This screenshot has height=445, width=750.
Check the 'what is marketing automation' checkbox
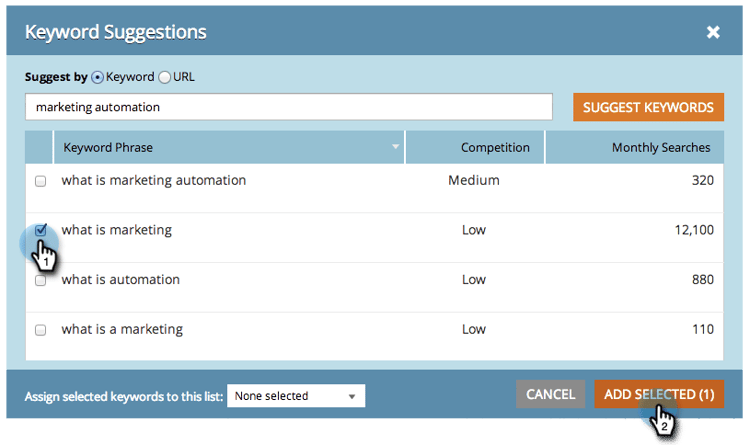coord(41,181)
